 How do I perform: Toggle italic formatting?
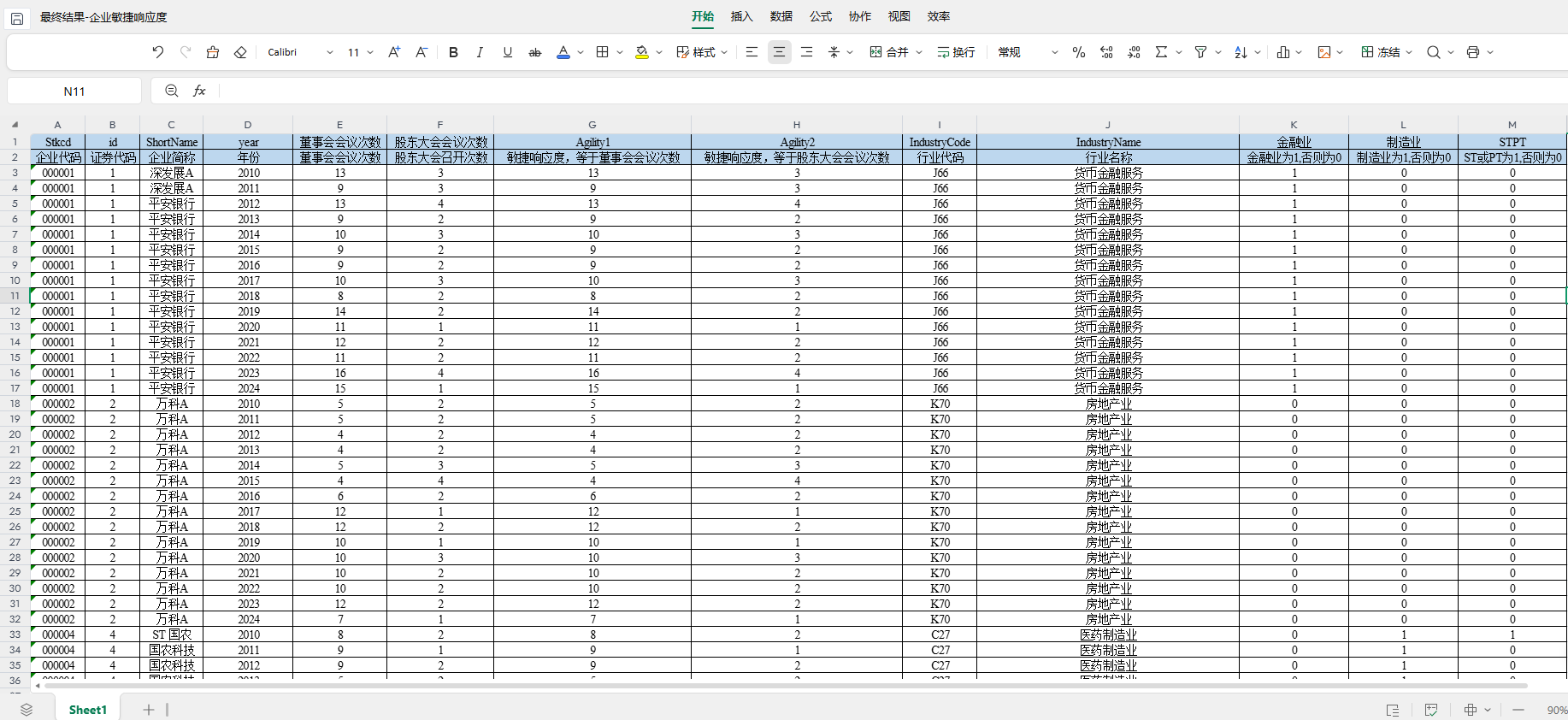pyautogui.click(x=480, y=52)
